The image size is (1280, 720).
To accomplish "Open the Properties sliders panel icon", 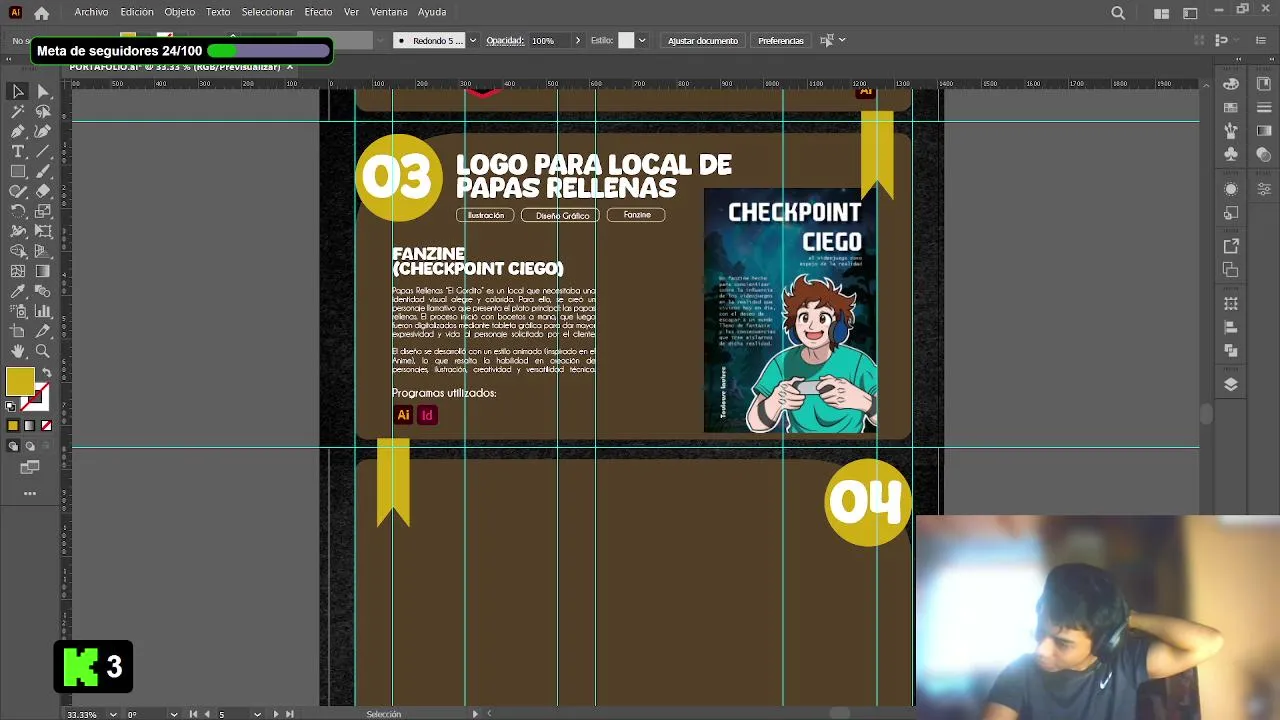I will click(x=1264, y=189).
